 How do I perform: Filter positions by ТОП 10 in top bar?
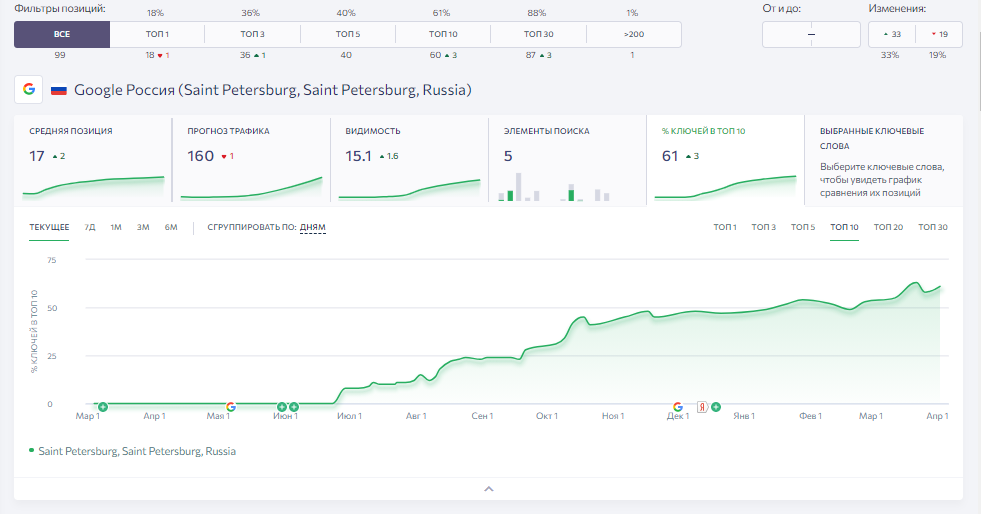pos(443,34)
